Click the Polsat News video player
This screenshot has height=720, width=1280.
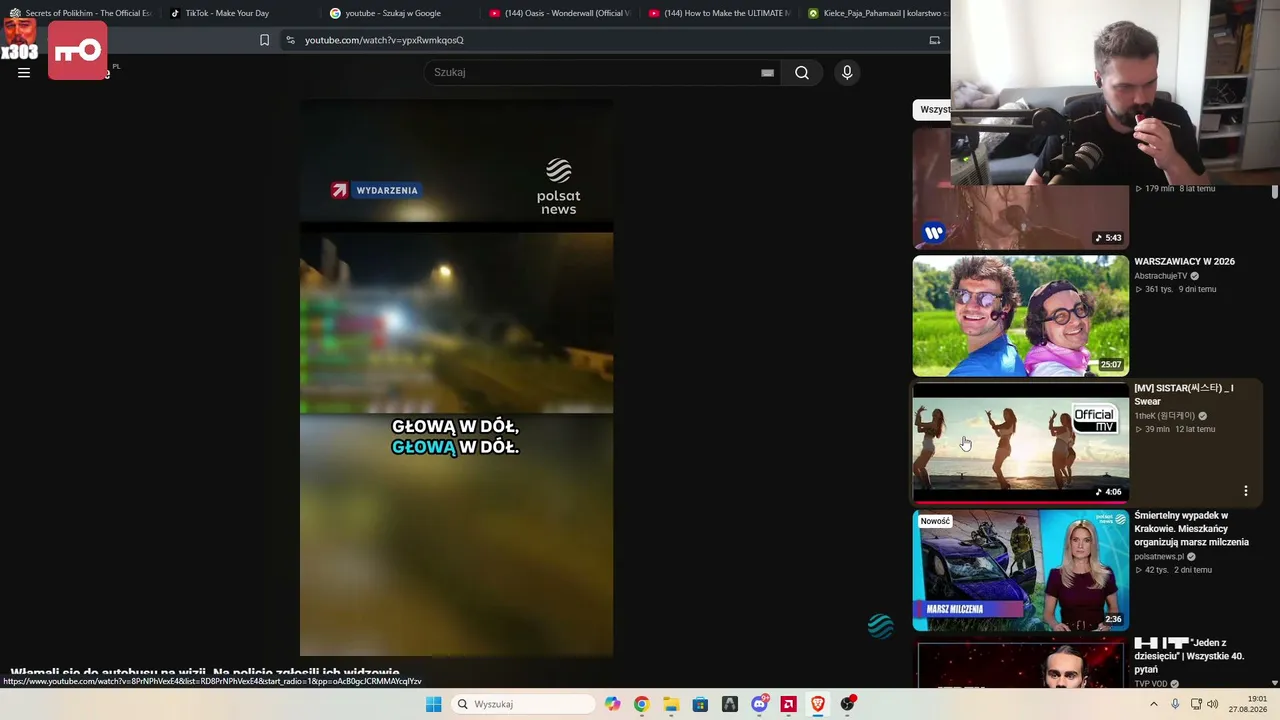point(457,378)
